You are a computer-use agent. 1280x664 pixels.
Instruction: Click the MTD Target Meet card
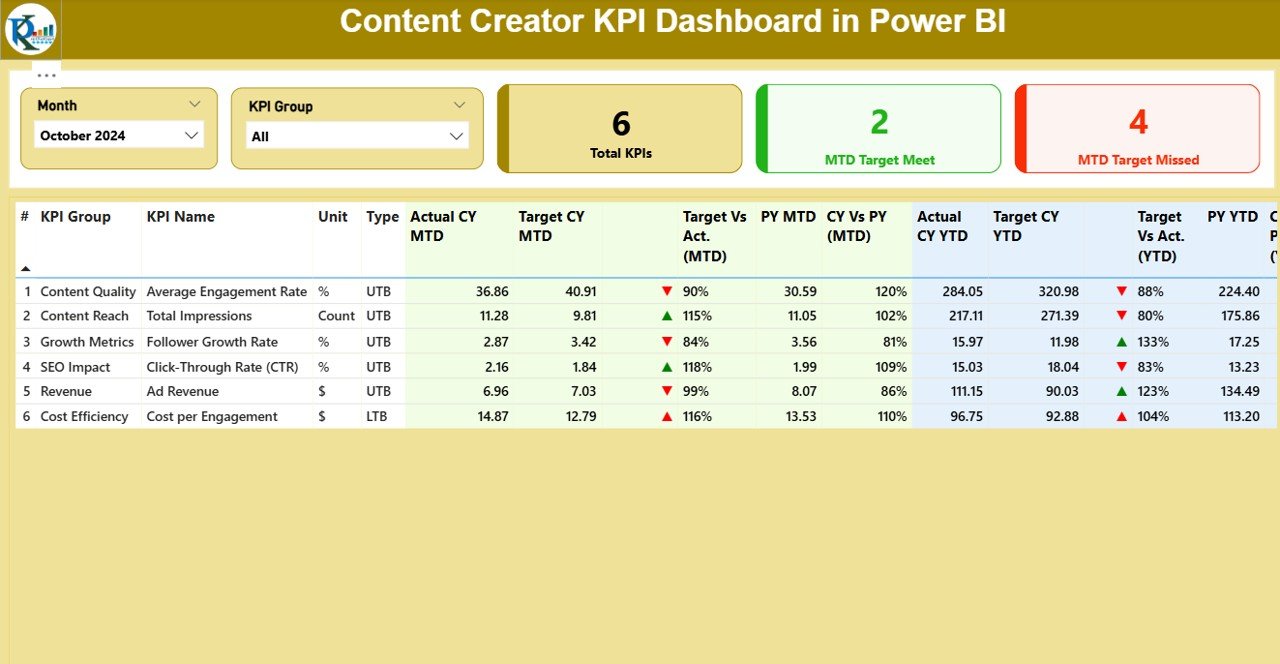[879, 129]
